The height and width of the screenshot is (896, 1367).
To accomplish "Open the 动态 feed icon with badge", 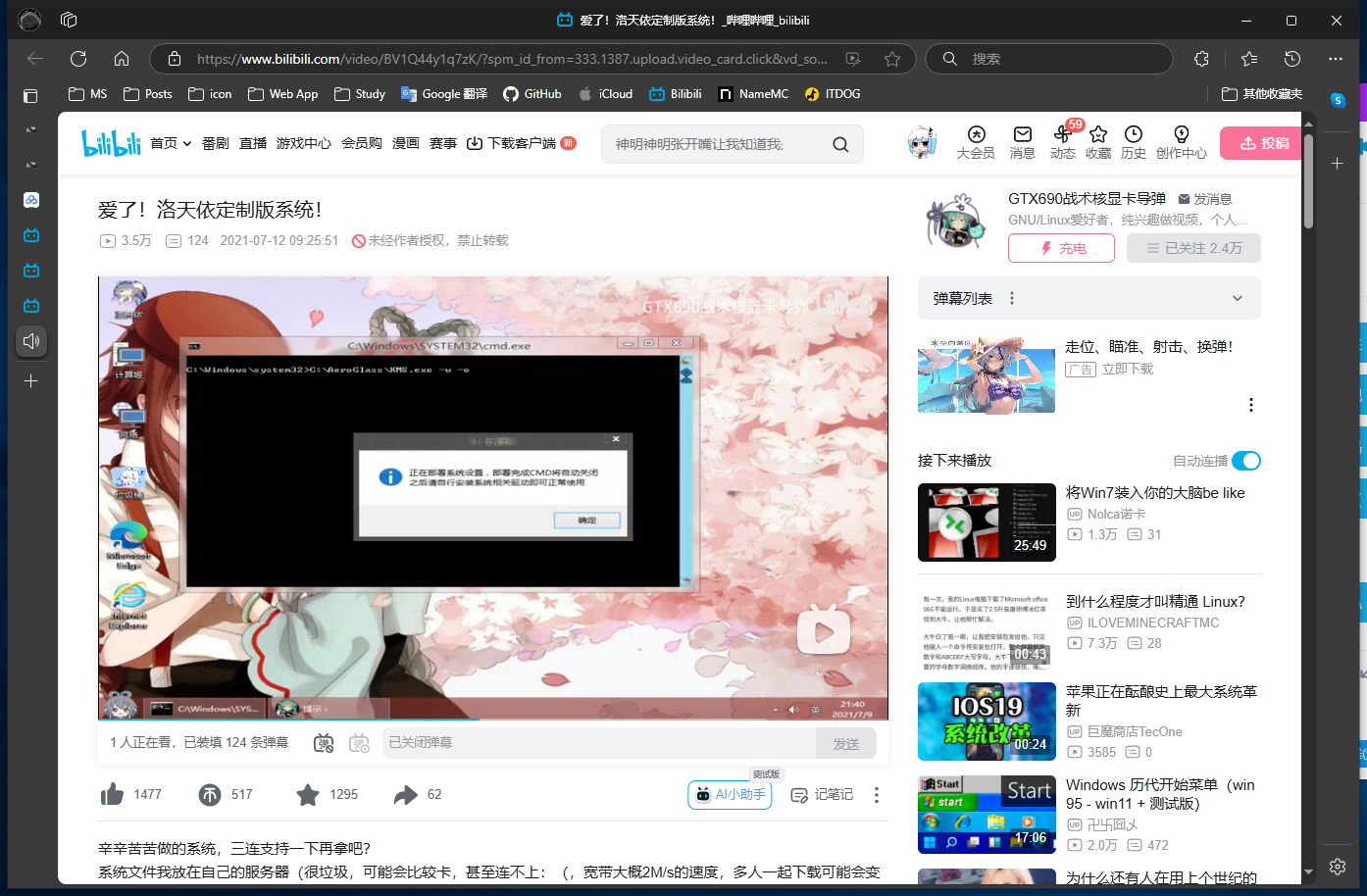I will (1063, 135).
